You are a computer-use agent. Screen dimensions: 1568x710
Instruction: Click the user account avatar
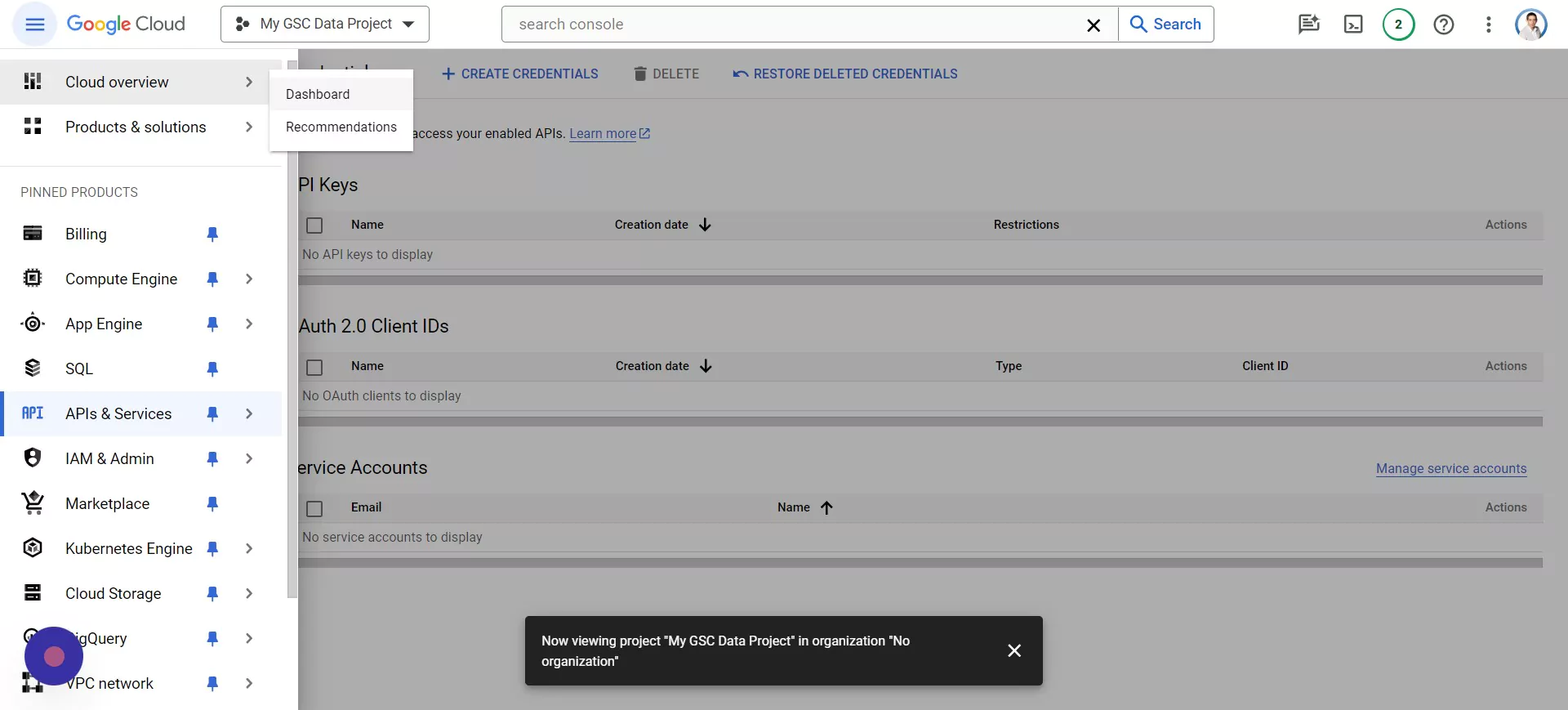pos(1530,25)
